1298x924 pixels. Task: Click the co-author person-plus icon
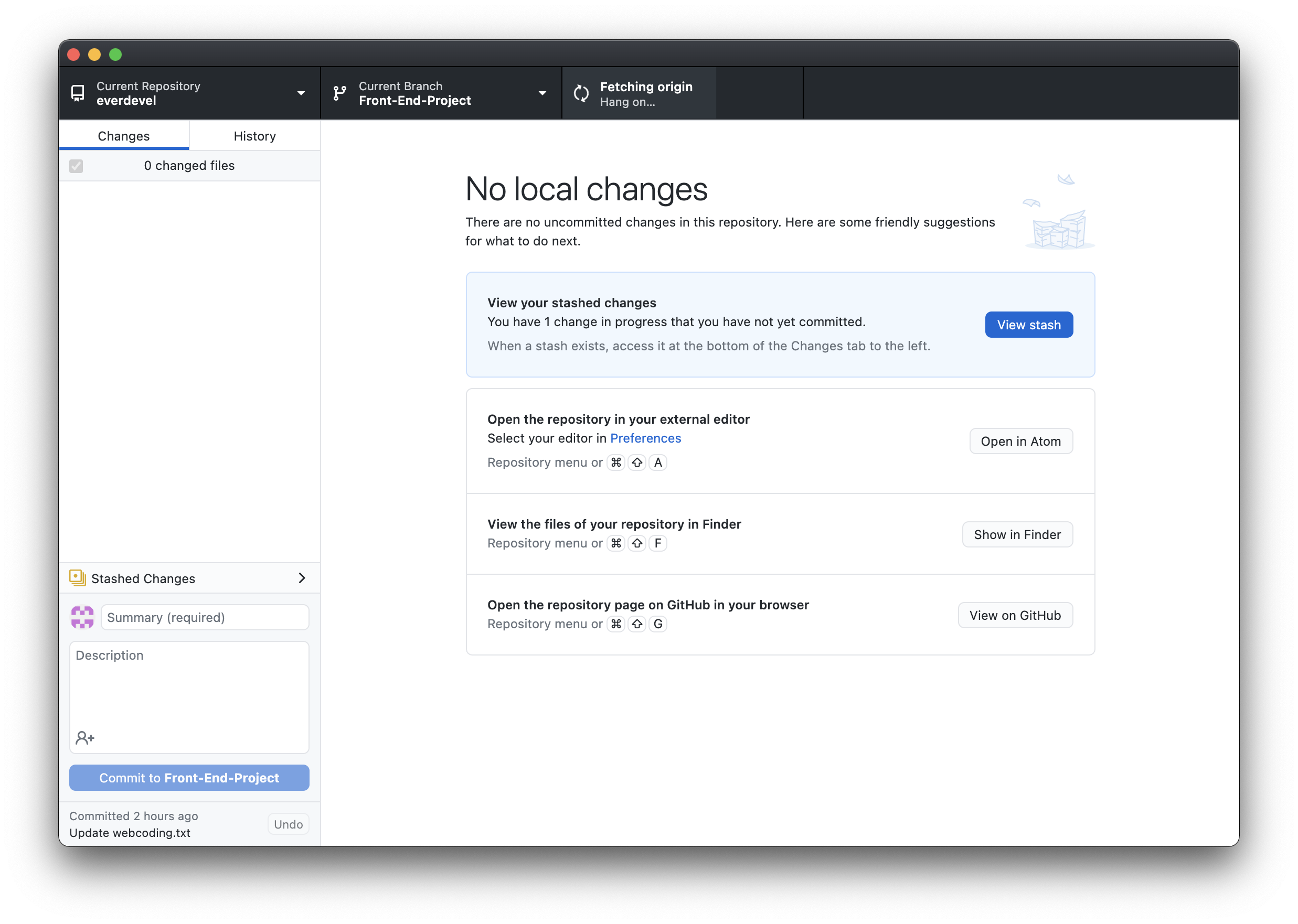coord(85,737)
